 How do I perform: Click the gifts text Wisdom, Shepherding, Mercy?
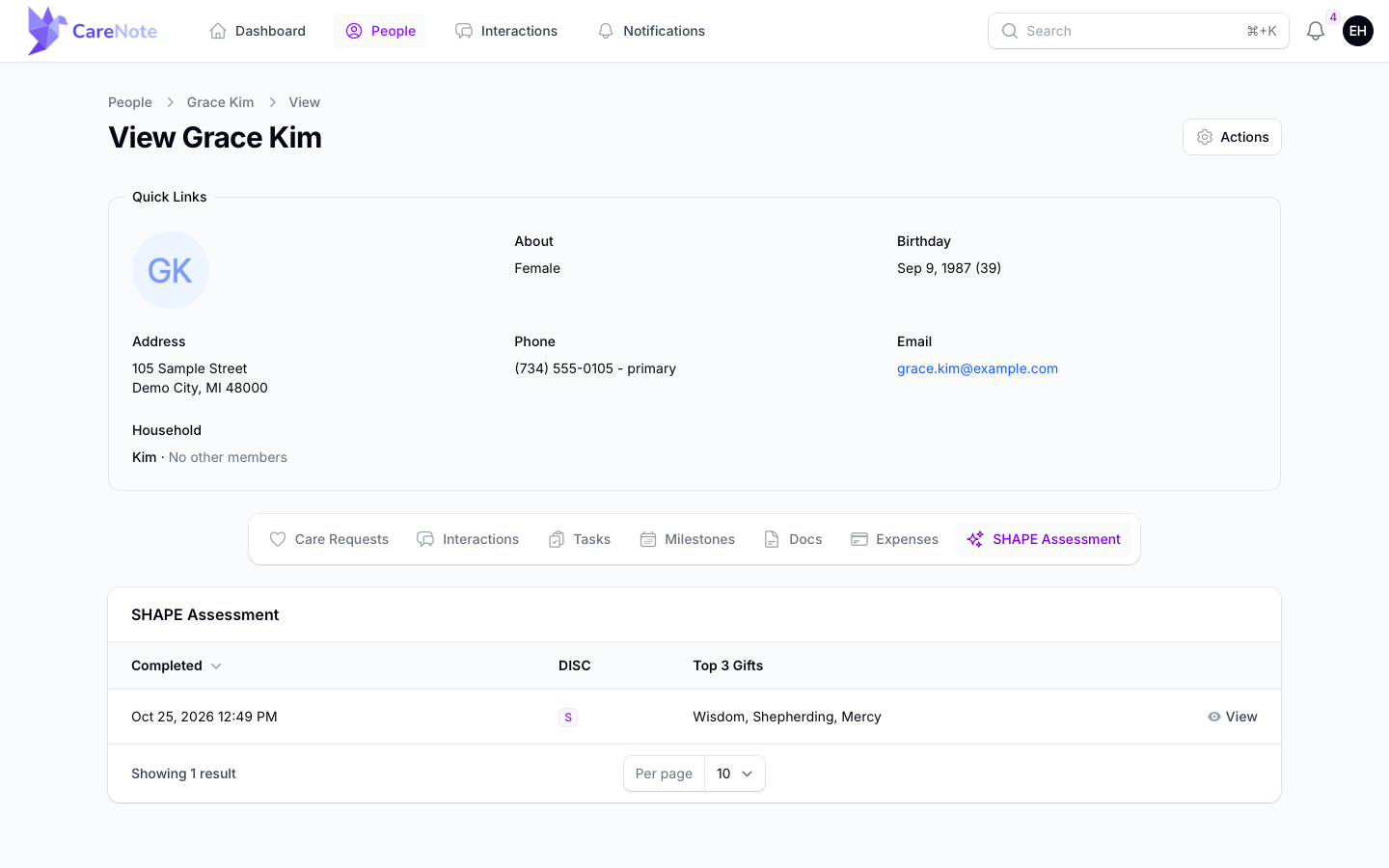click(787, 717)
